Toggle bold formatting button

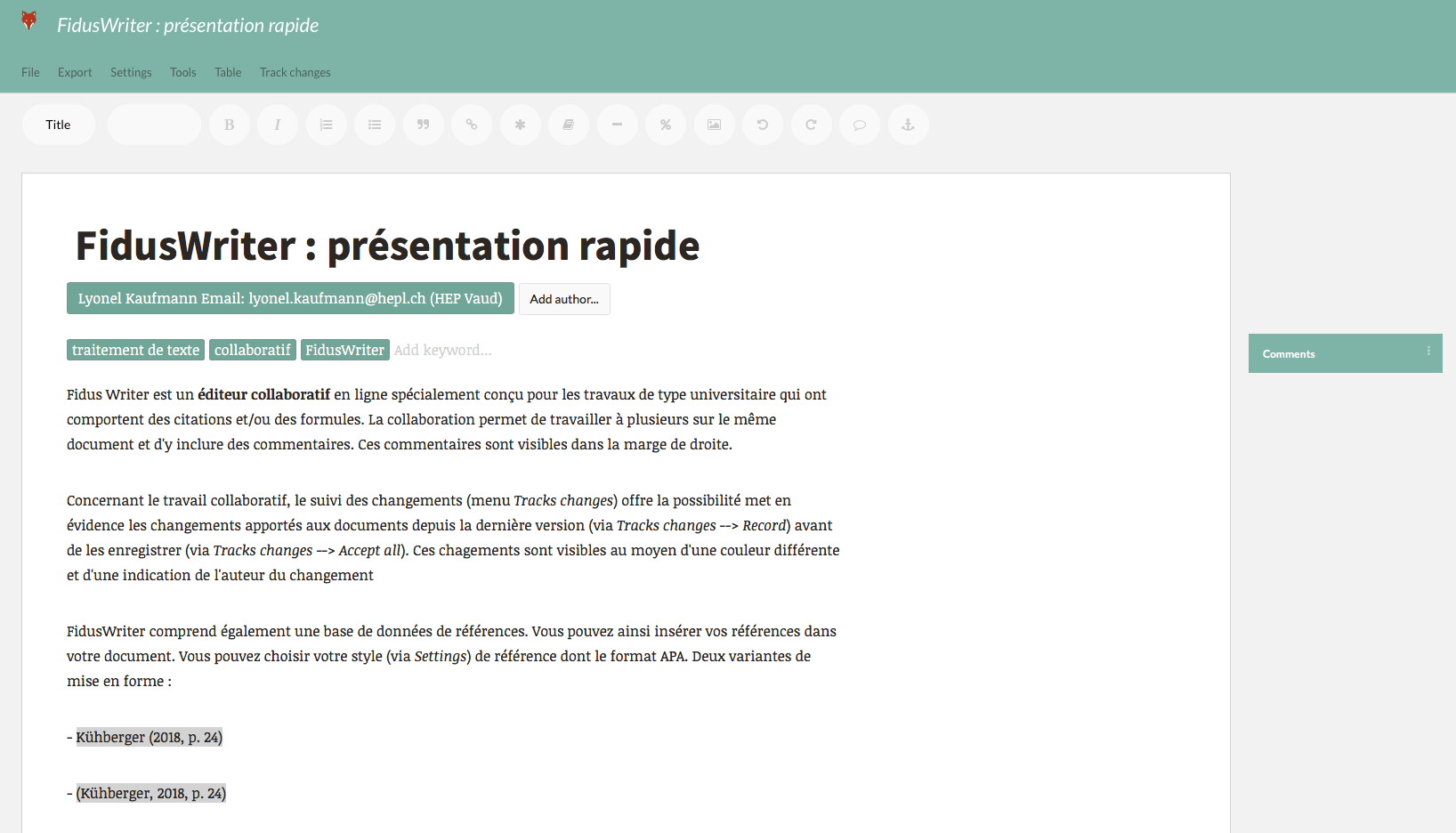[230, 125]
